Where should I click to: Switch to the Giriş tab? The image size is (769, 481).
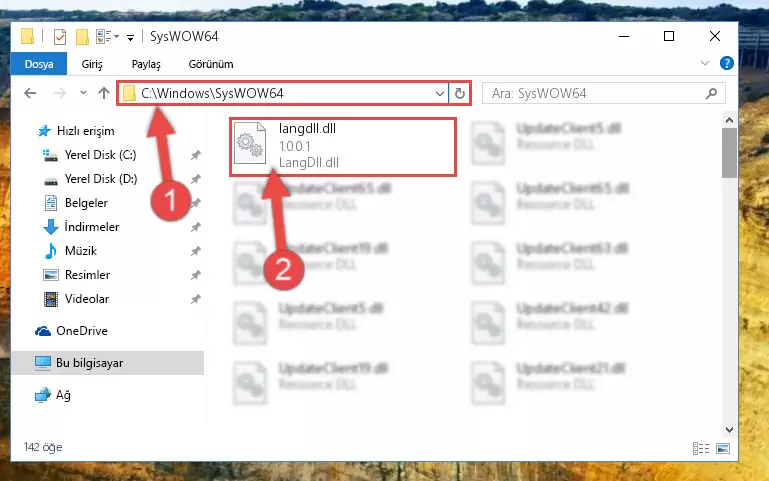[92, 64]
